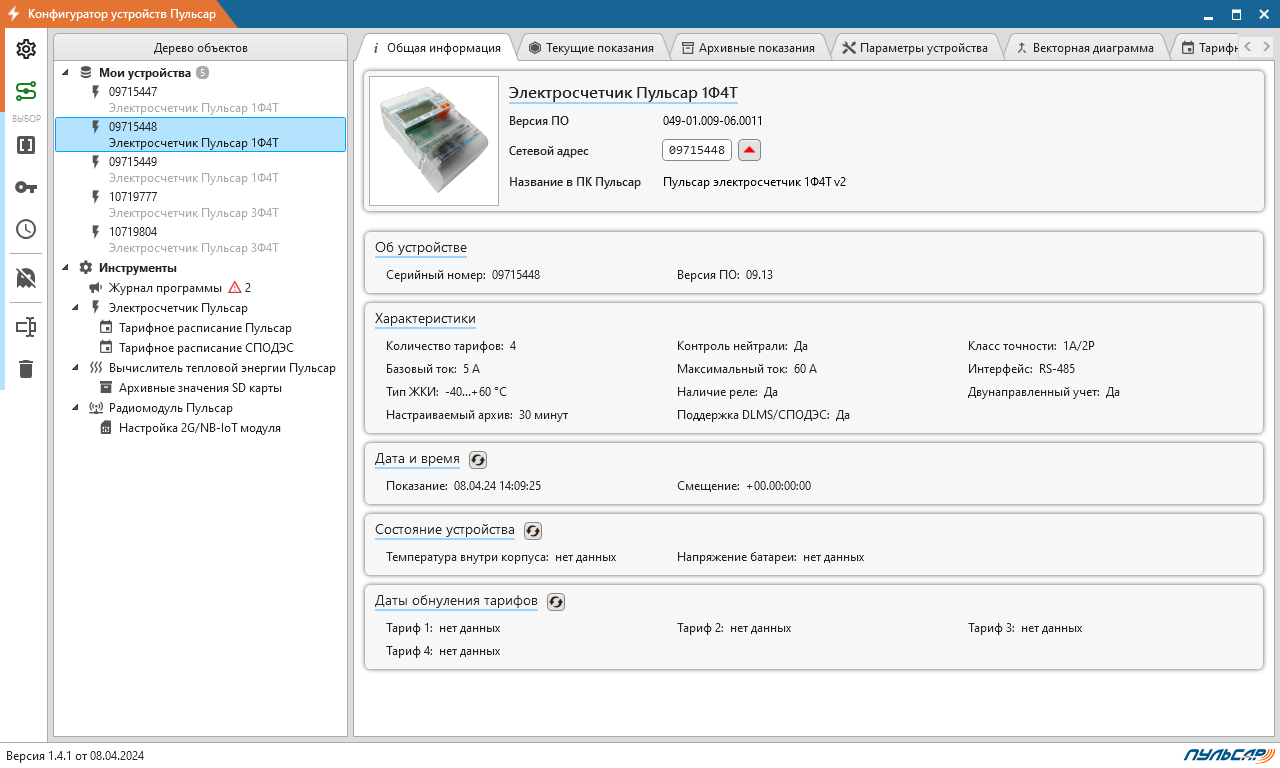
Task: Open the Архивные показания tab
Action: tap(748, 47)
